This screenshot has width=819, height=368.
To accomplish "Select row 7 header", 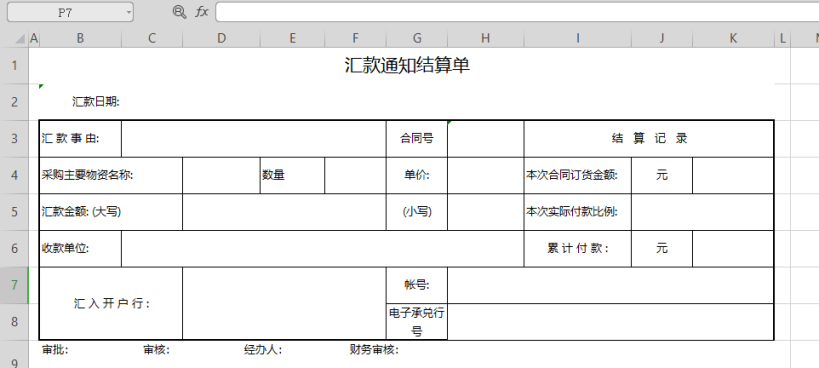I will coord(14,285).
